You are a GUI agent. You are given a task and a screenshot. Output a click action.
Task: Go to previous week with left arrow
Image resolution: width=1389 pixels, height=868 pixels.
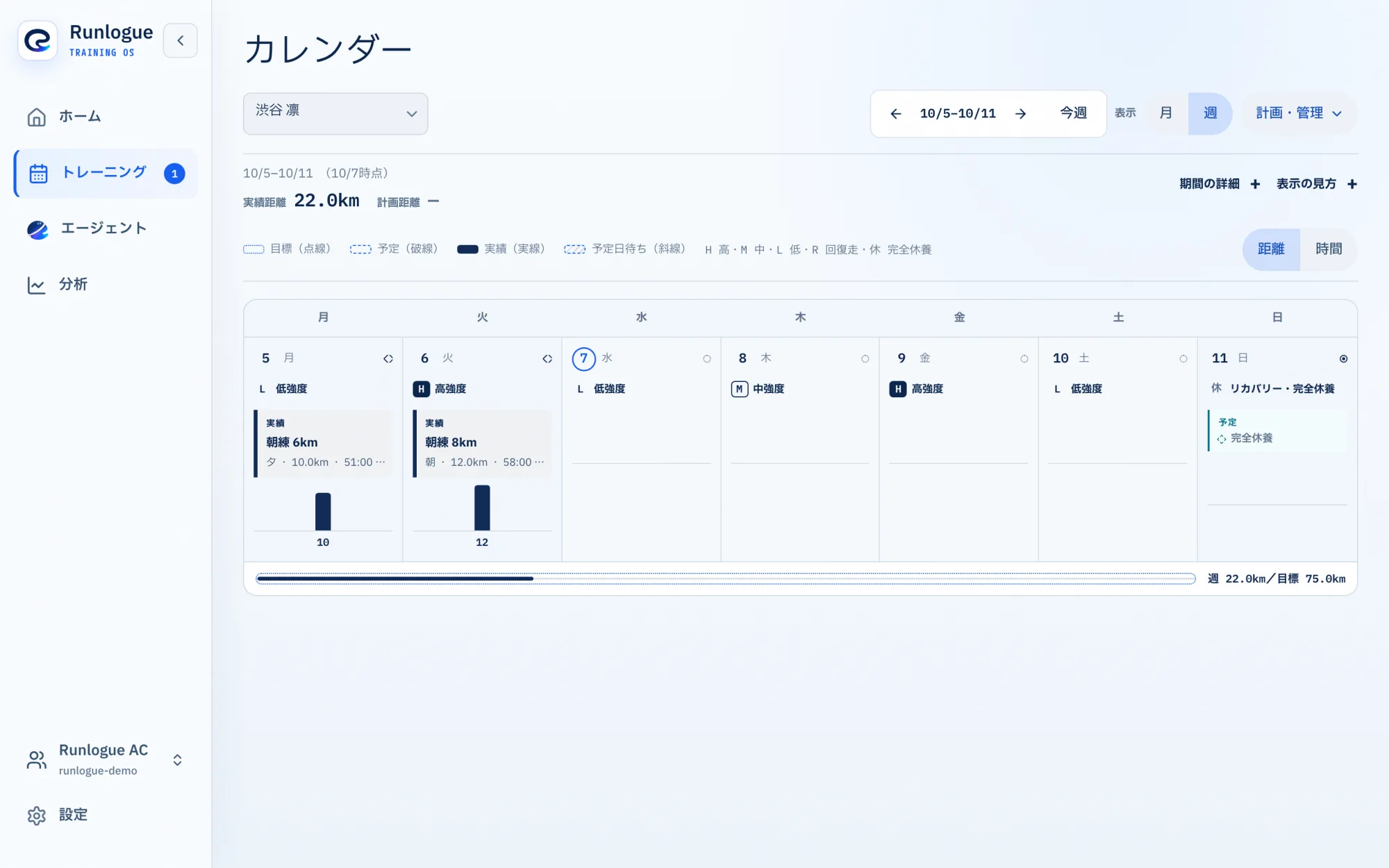896,114
